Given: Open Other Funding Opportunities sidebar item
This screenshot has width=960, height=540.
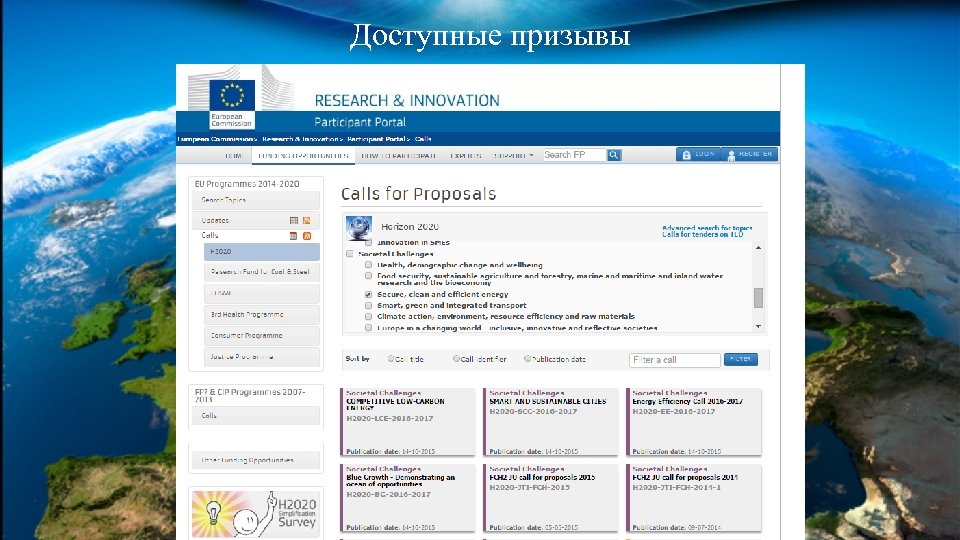Looking at the screenshot, I should click(x=256, y=460).
